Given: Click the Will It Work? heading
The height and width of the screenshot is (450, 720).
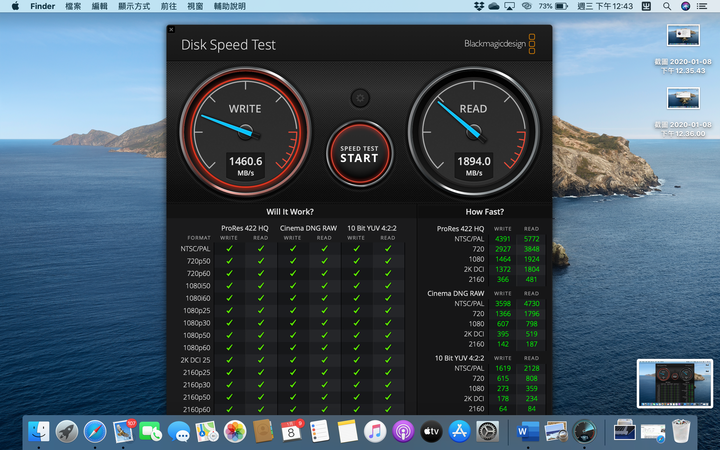Looking at the screenshot, I should (x=290, y=212).
